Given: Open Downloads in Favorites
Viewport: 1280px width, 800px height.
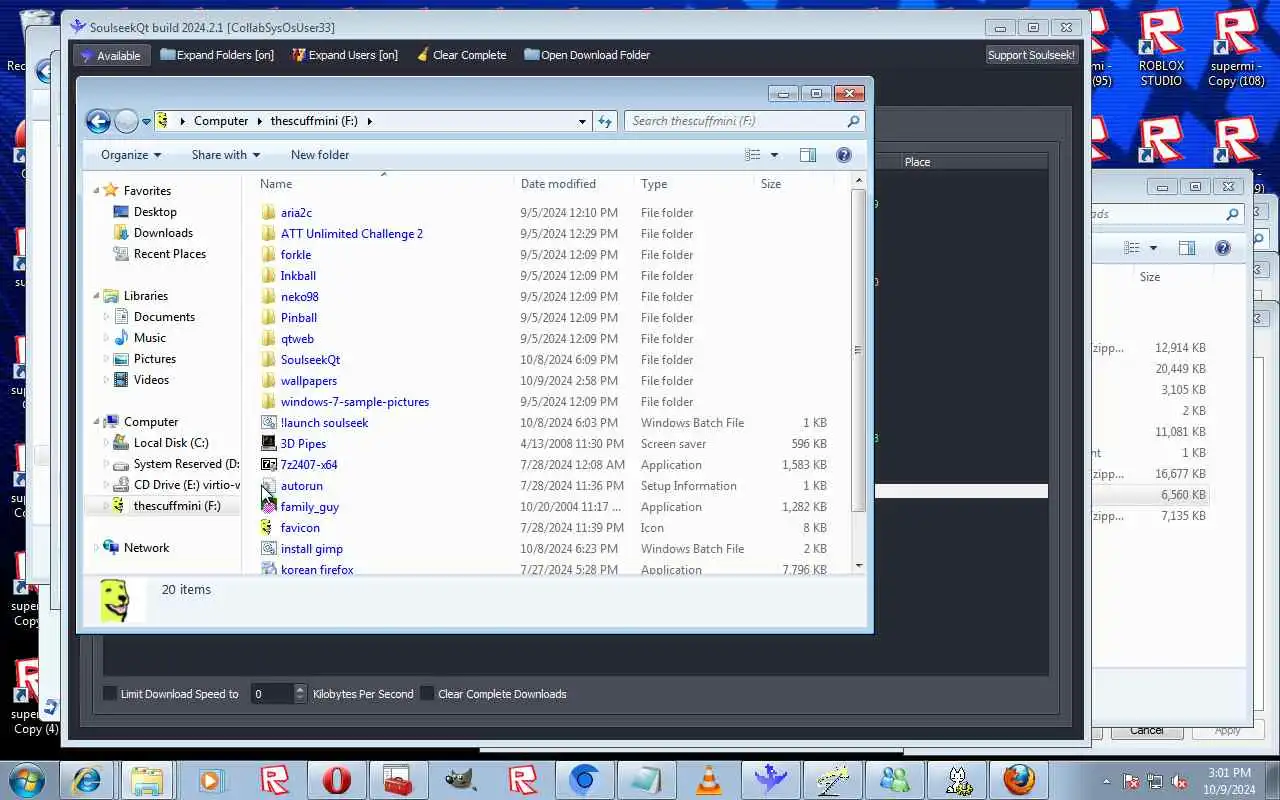Looking at the screenshot, I should coord(163,233).
